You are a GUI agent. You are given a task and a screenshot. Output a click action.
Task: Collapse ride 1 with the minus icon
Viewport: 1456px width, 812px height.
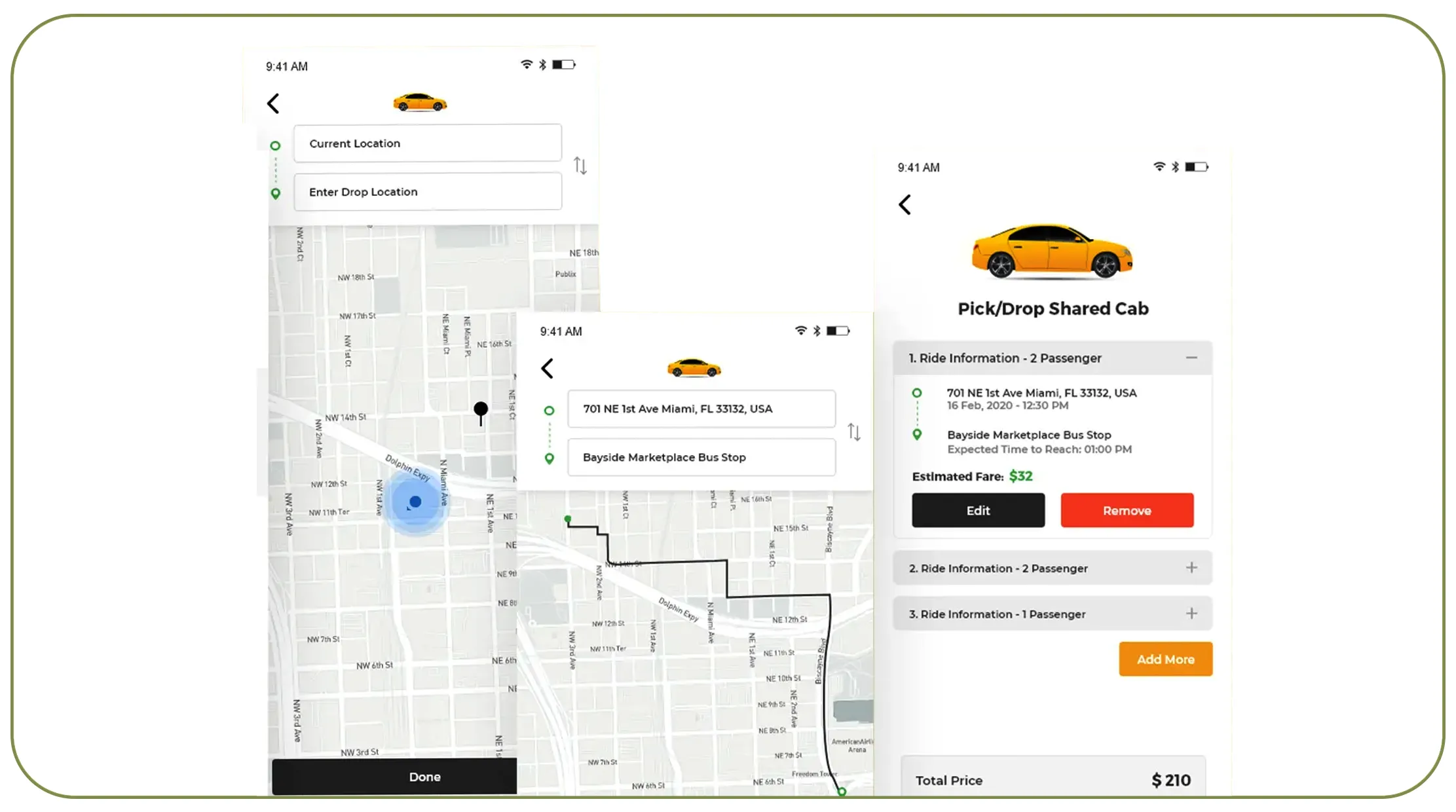click(x=1191, y=358)
